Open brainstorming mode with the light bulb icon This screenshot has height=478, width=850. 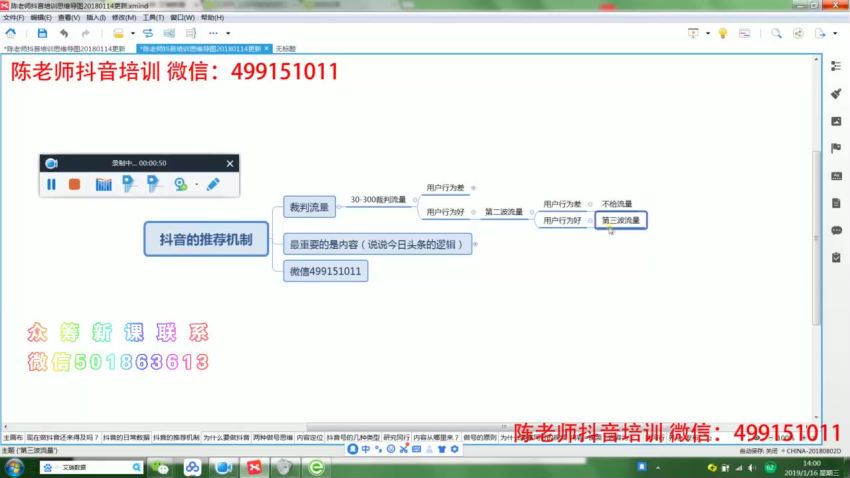[x=723, y=34]
